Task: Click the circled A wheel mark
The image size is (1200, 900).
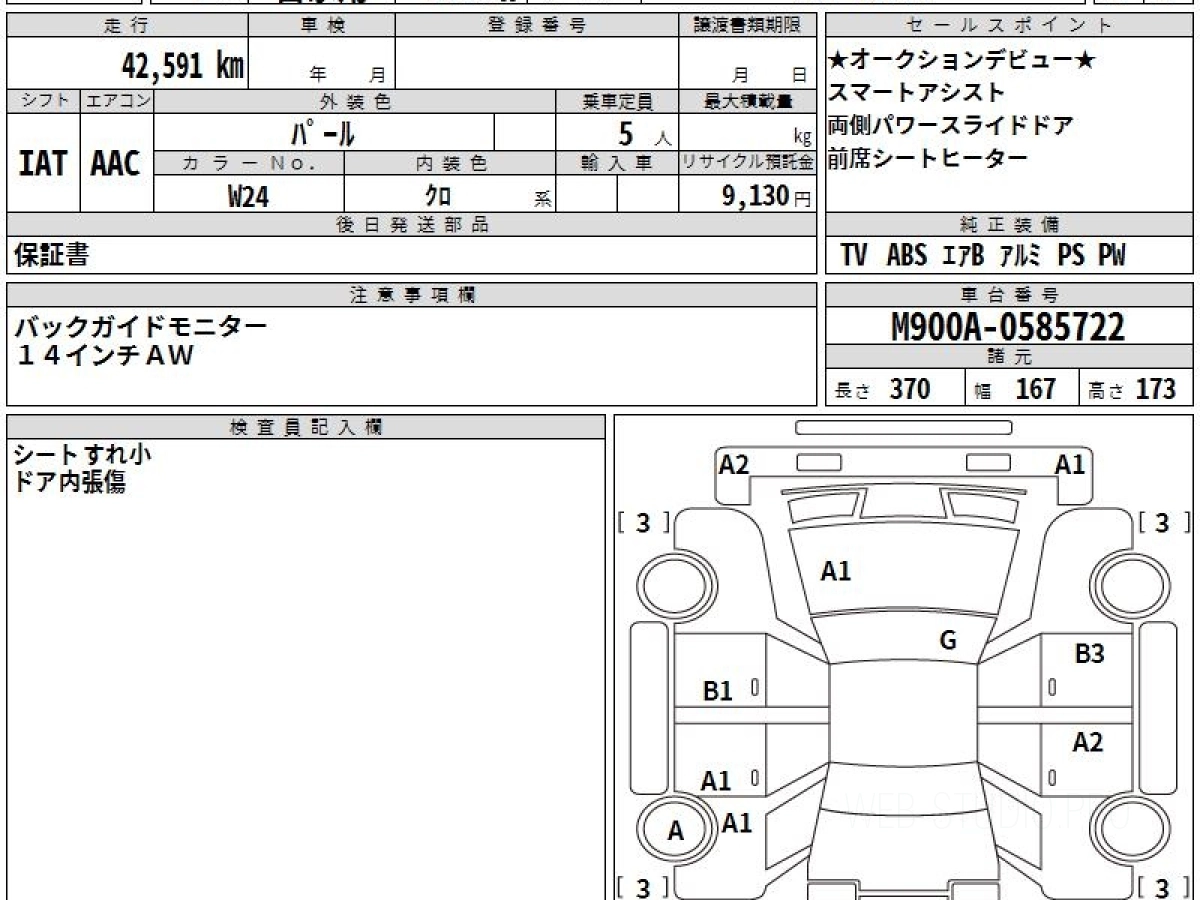Action: tap(676, 831)
